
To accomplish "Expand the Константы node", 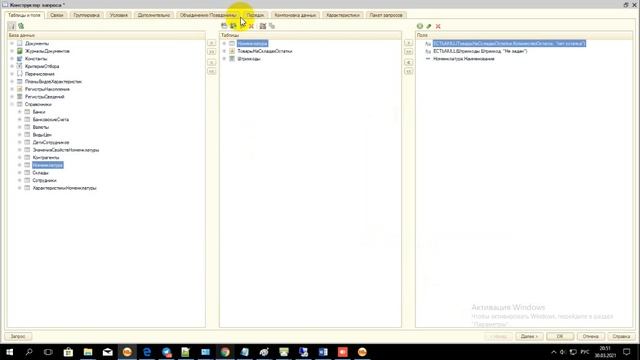I will click(12, 59).
